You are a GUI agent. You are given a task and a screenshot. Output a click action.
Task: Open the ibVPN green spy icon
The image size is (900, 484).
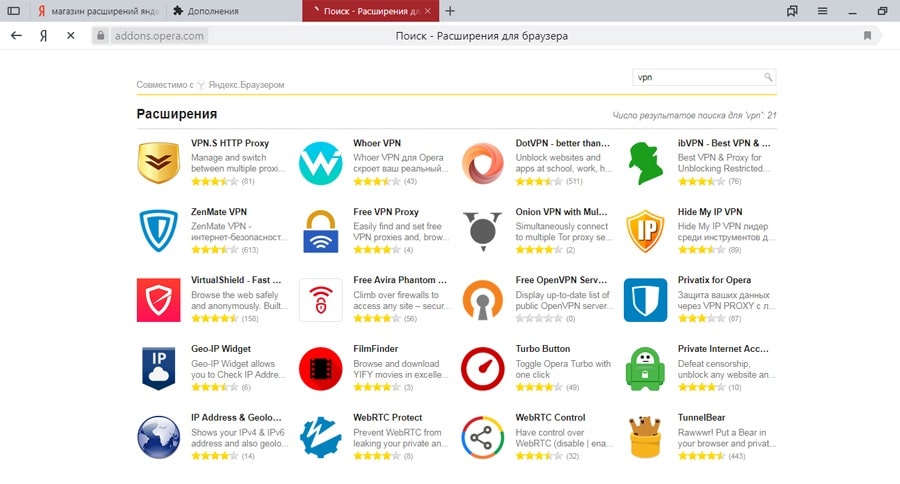coord(645,163)
